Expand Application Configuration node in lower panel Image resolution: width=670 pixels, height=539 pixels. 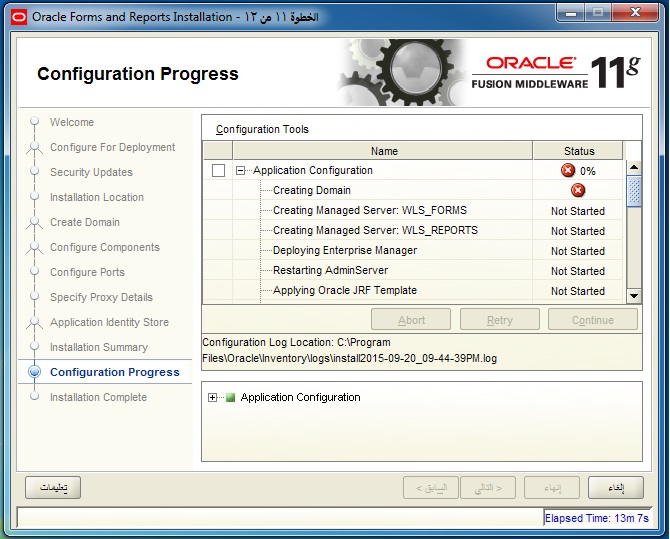tap(212, 398)
